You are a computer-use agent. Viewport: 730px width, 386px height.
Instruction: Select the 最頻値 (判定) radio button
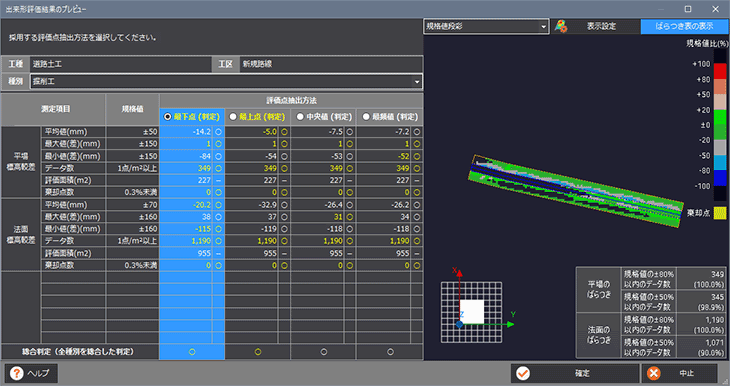tap(366, 117)
